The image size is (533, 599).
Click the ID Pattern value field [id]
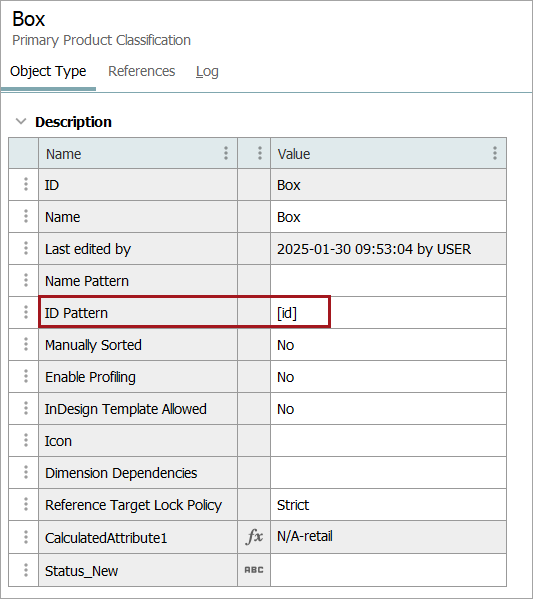[x=388, y=313]
